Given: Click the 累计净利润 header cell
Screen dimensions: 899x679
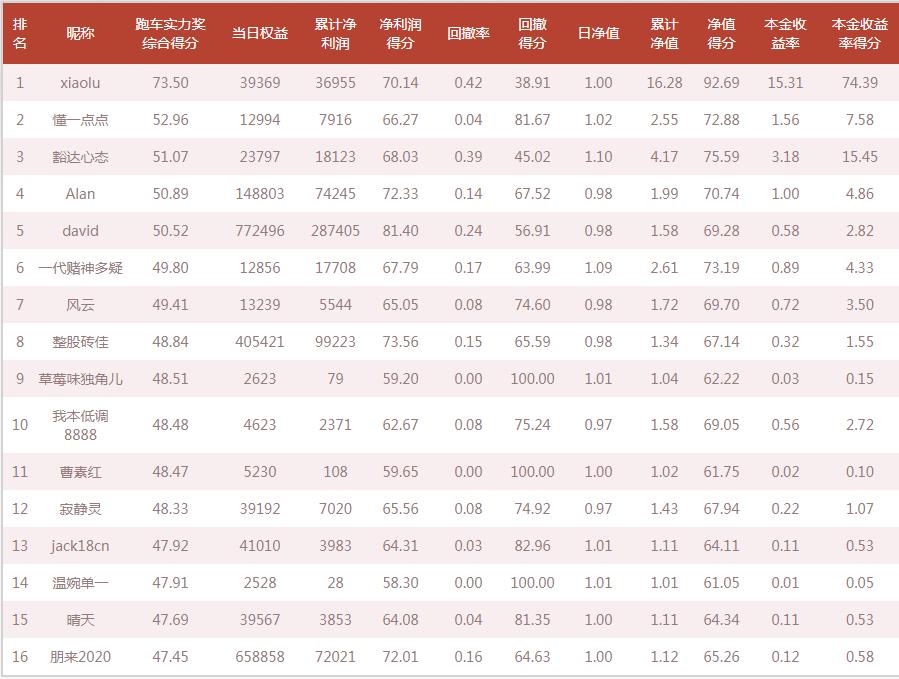Looking at the screenshot, I should pos(335,34).
